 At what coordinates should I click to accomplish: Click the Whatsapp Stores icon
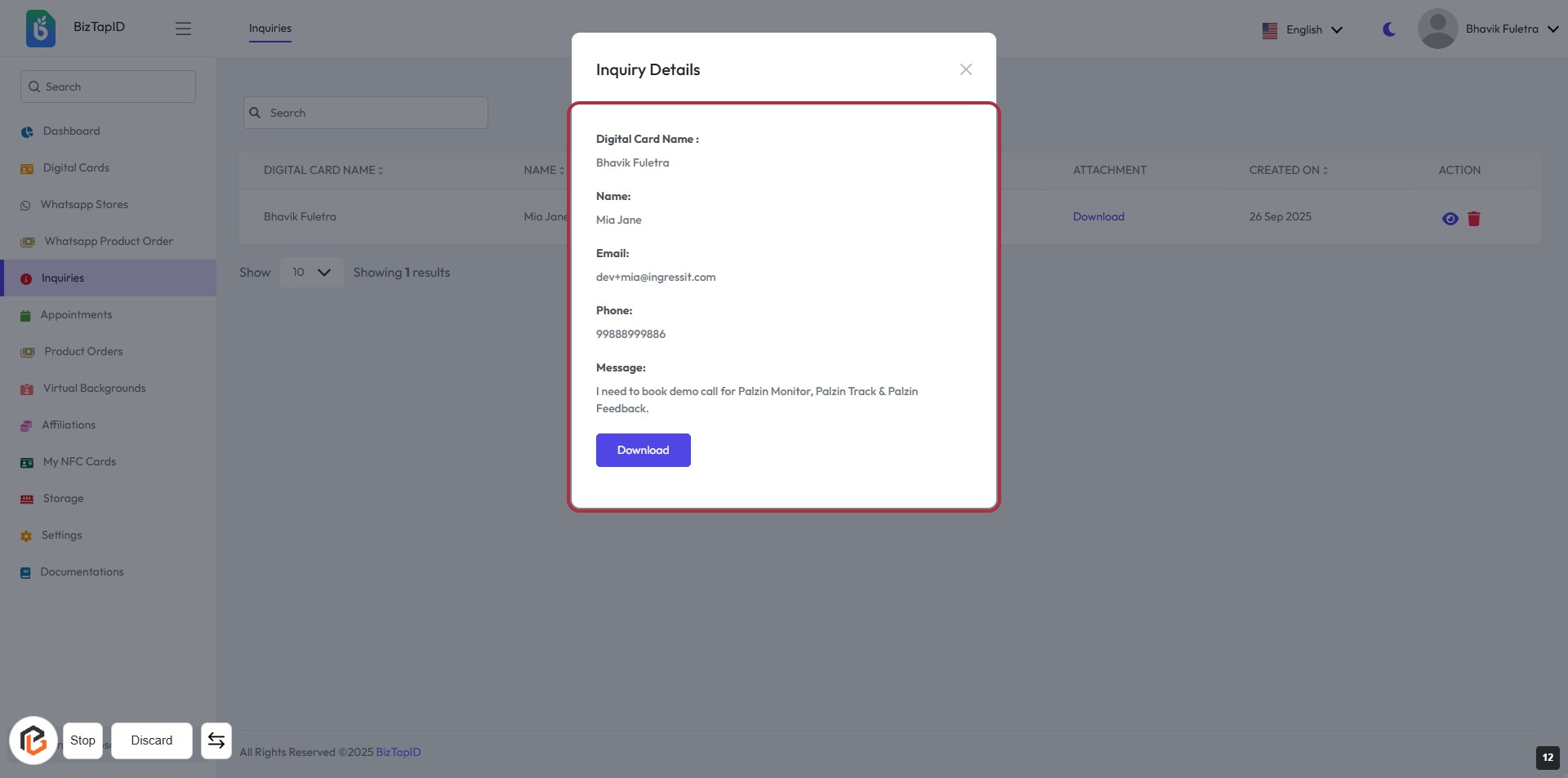coord(25,206)
